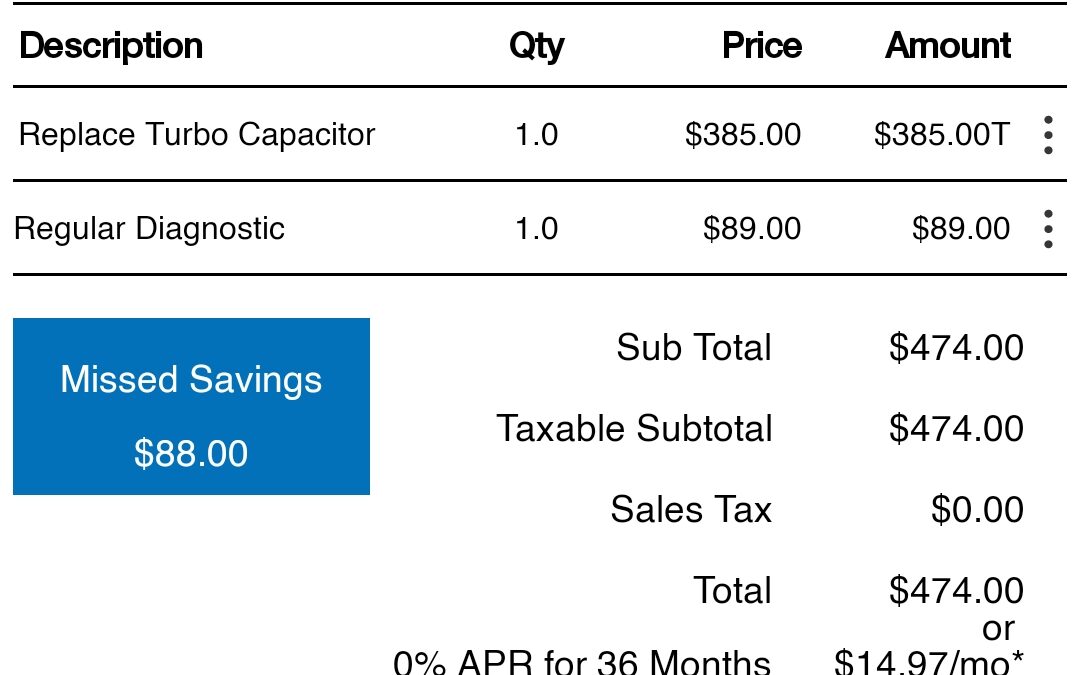
Task: Click the Sales Tax $0.00 value
Action: (x=977, y=510)
